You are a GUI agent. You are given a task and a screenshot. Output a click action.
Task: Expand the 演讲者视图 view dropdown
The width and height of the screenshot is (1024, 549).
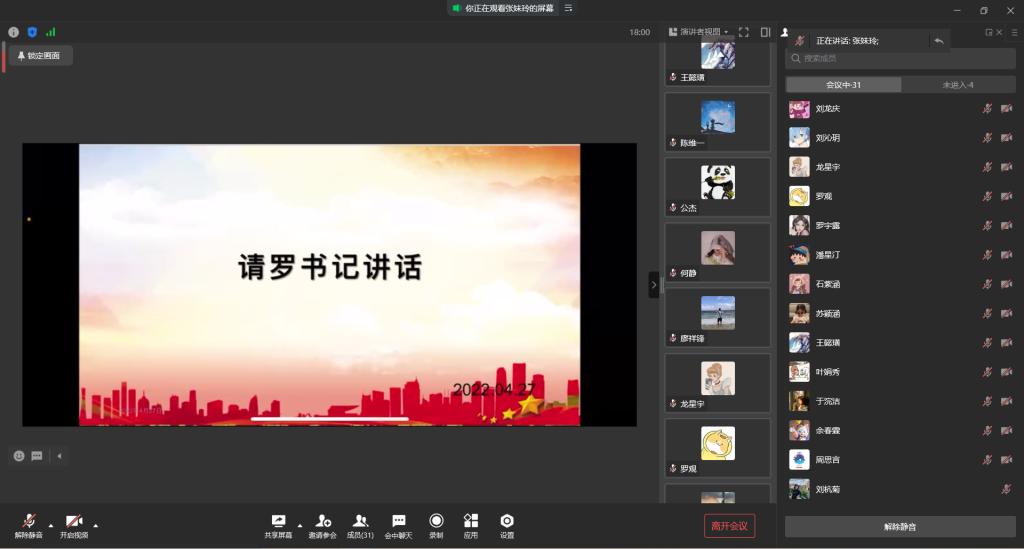point(699,32)
